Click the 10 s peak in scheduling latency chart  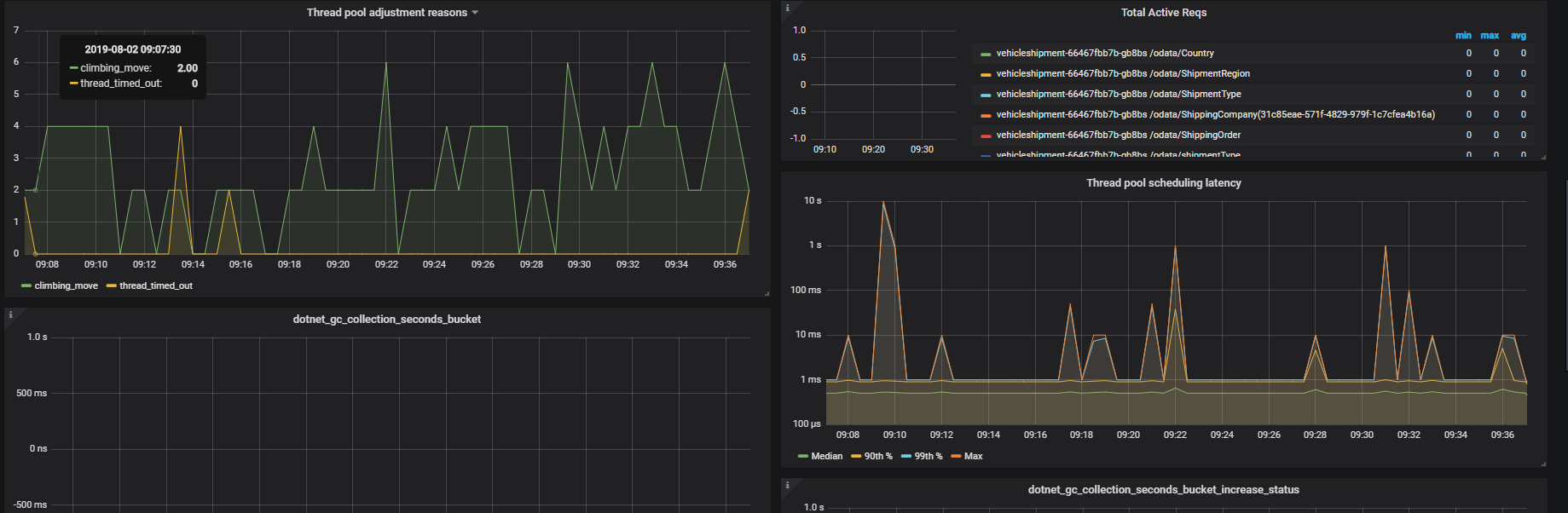tap(883, 202)
